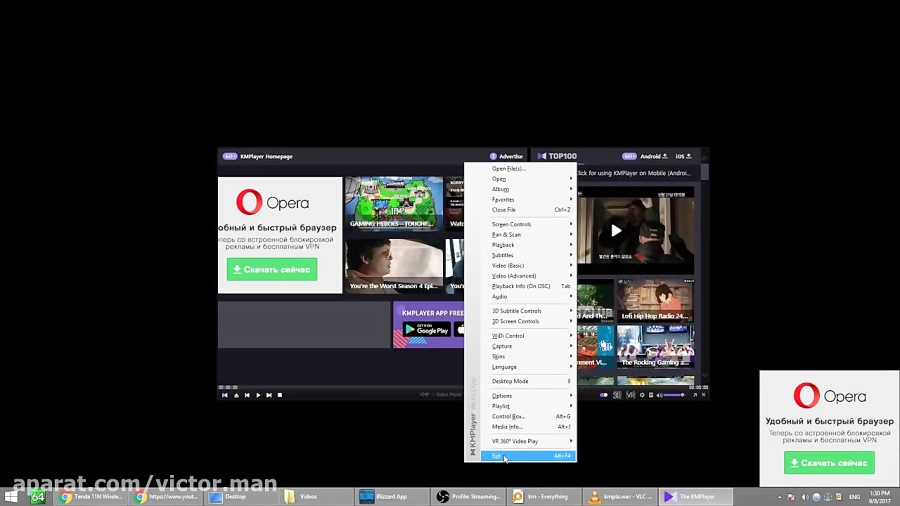Open the Subtitles submenu
The height and width of the screenshot is (506, 900).
pos(527,255)
